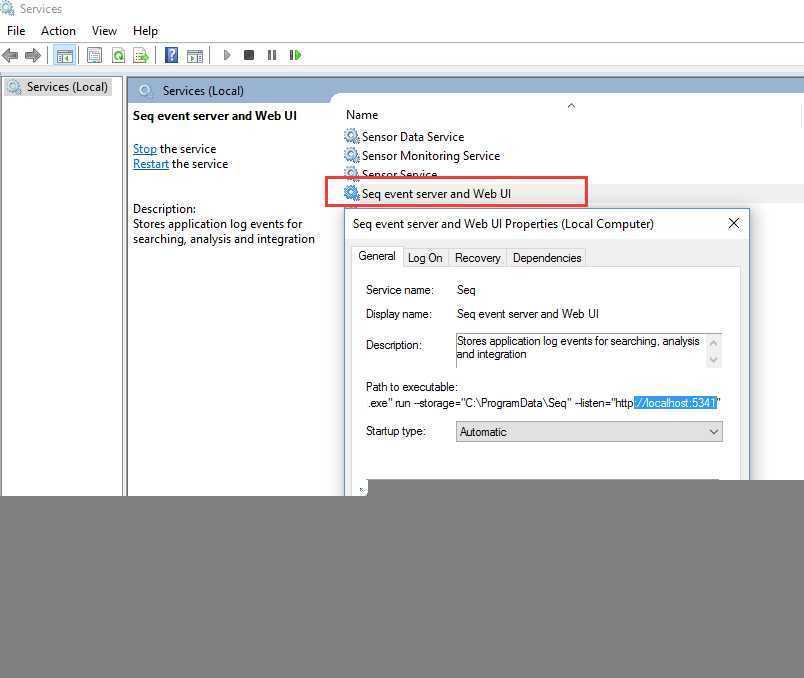Click the Description box scroll down arrow
This screenshot has height=678, width=804.
click(713, 360)
